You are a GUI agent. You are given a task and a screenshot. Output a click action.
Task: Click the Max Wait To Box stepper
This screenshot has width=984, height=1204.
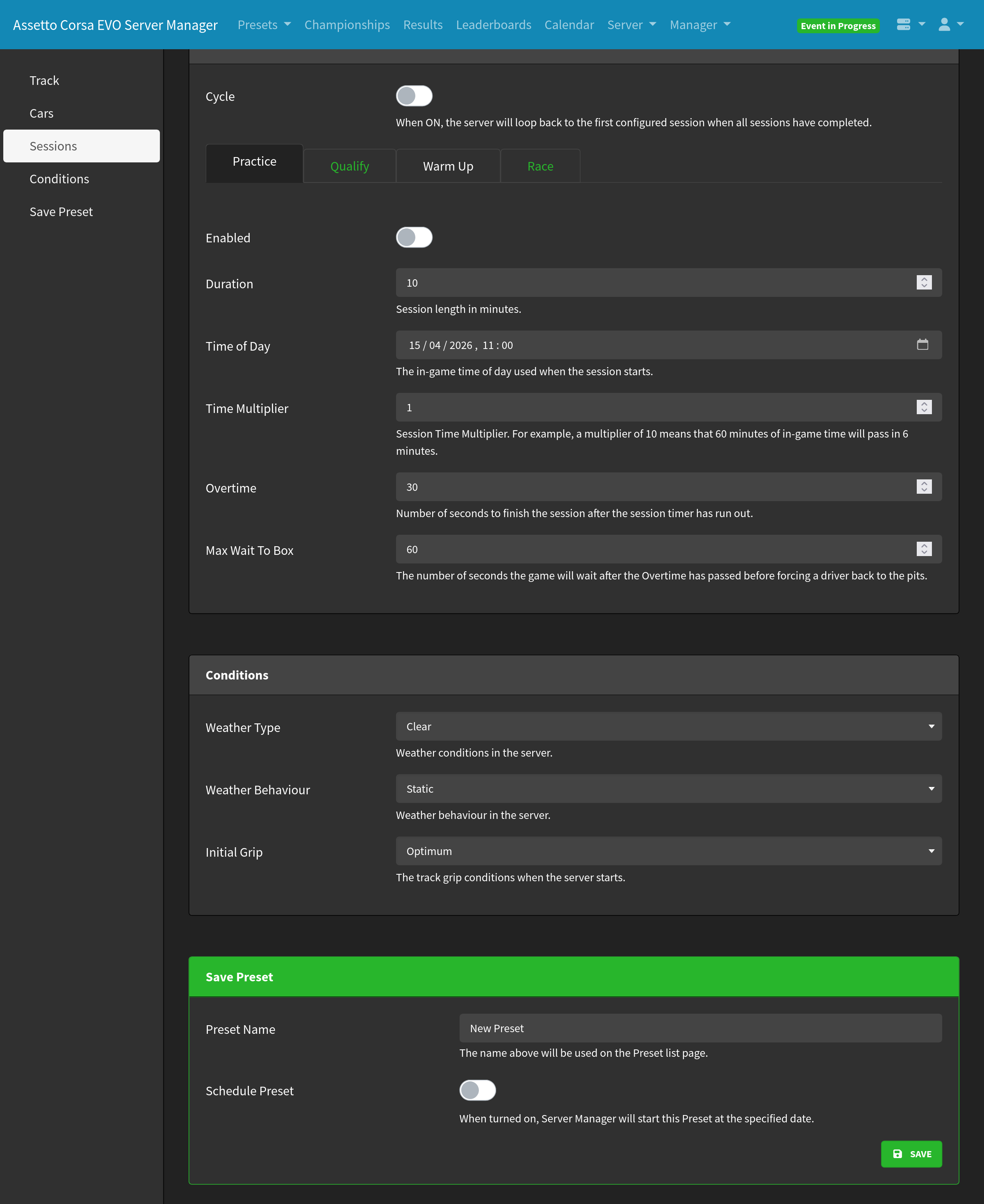pyautogui.click(x=924, y=549)
